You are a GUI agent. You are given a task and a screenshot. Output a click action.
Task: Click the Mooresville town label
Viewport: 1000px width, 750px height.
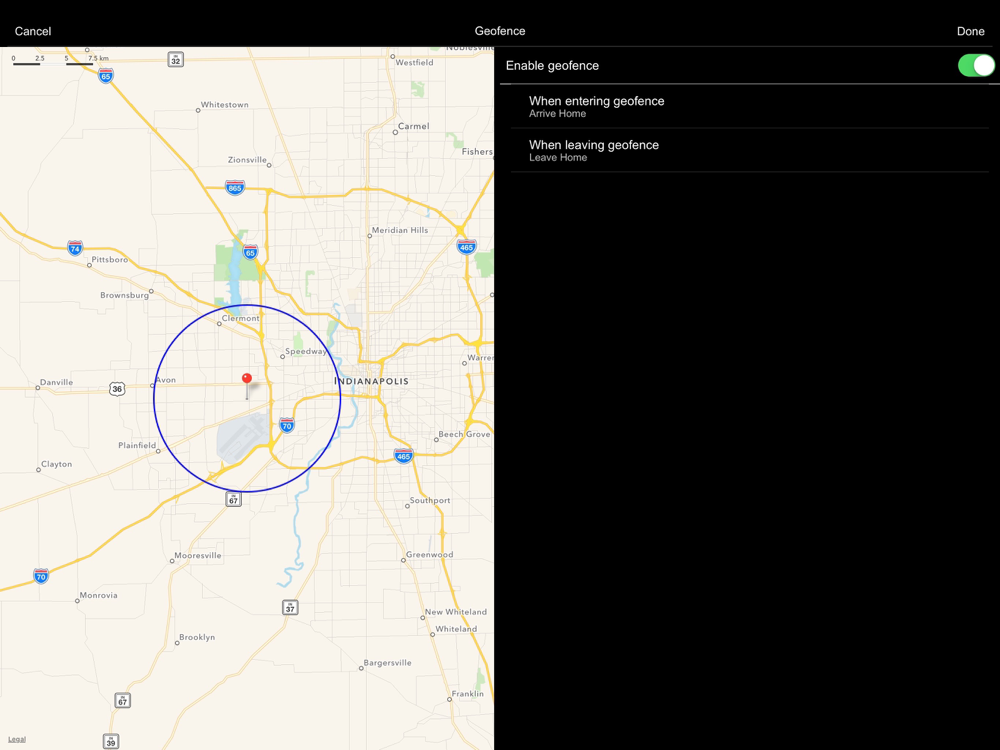coord(198,555)
